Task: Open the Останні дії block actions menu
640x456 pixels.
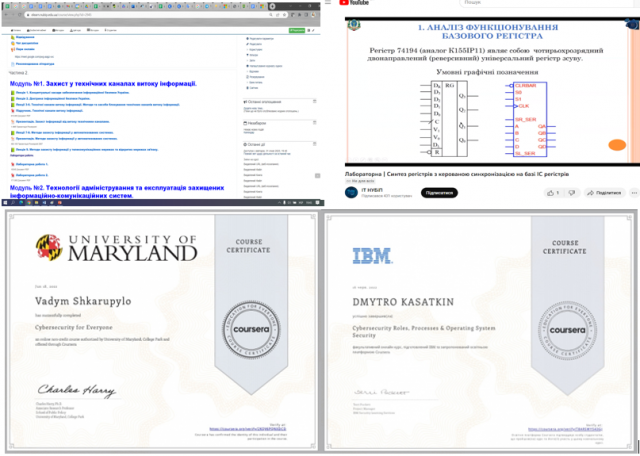Action: pyautogui.click(x=315, y=144)
